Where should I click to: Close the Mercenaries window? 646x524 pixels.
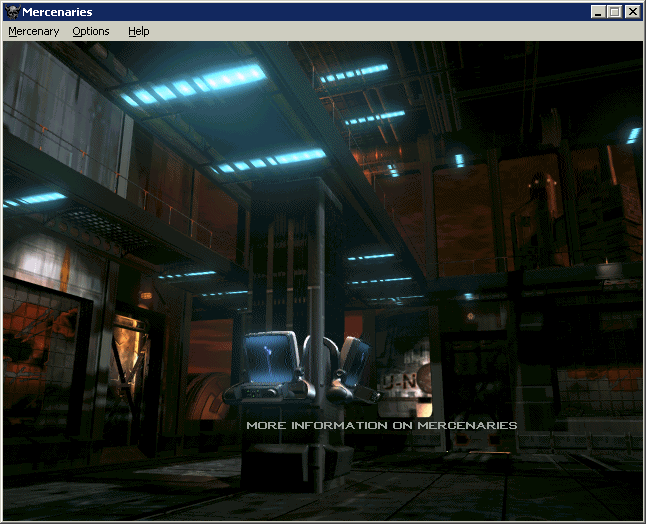point(632,12)
